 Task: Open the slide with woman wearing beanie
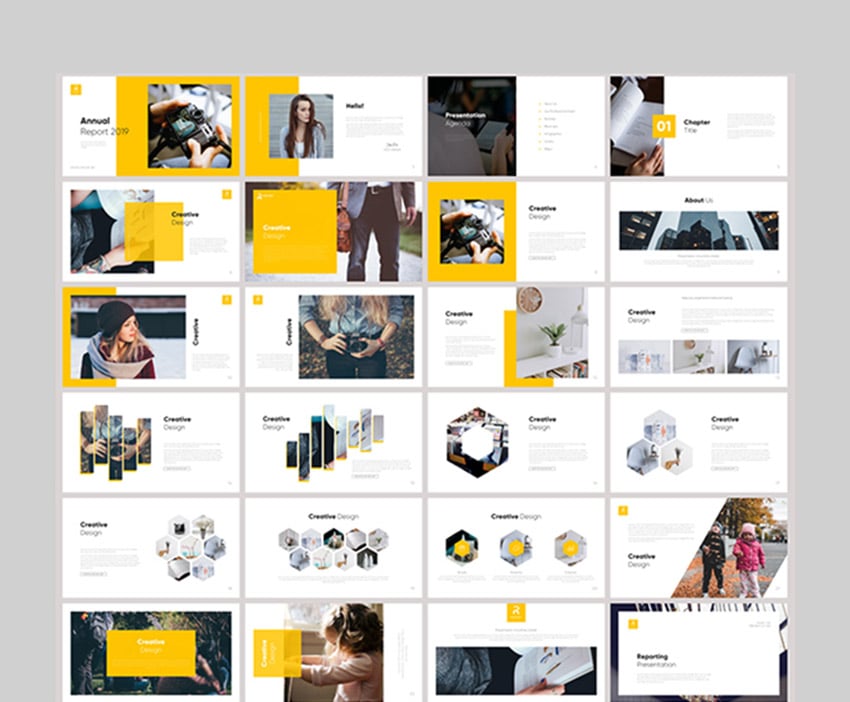[x=150, y=337]
